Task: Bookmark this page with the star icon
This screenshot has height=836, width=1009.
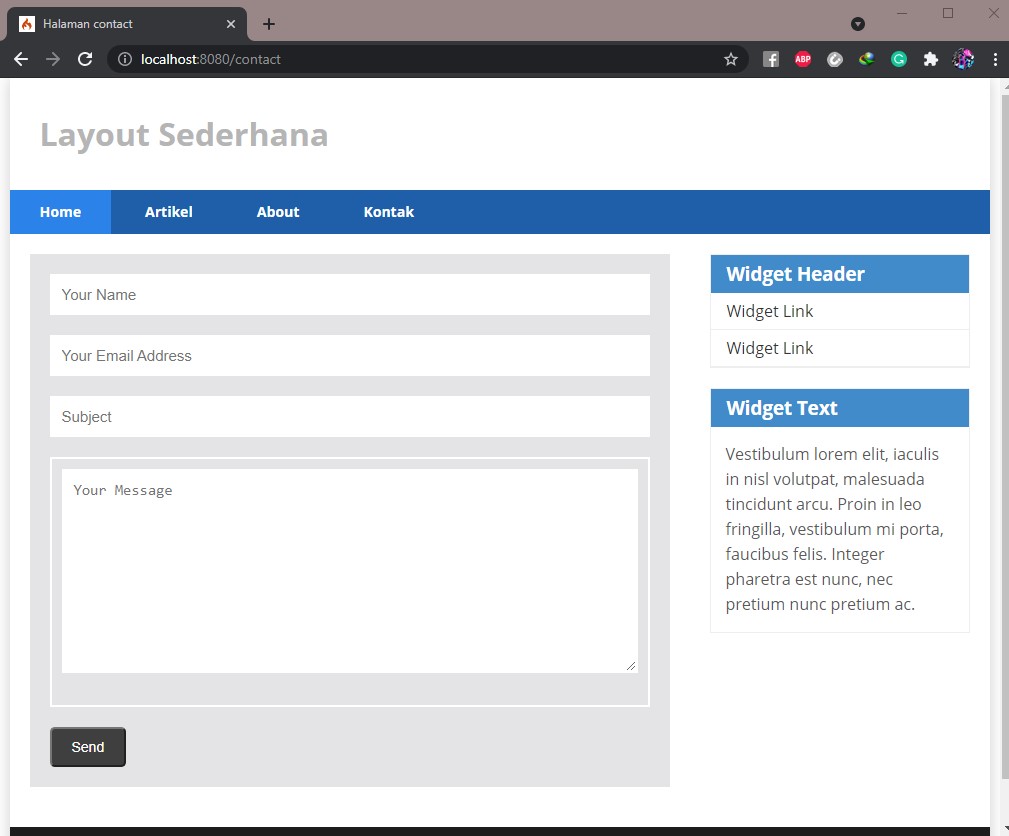Action: tap(731, 59)
